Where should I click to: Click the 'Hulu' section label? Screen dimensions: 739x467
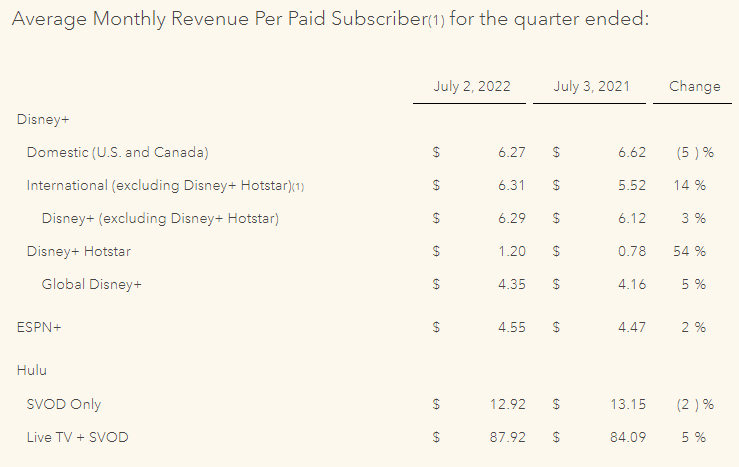[x=32, y=370]
